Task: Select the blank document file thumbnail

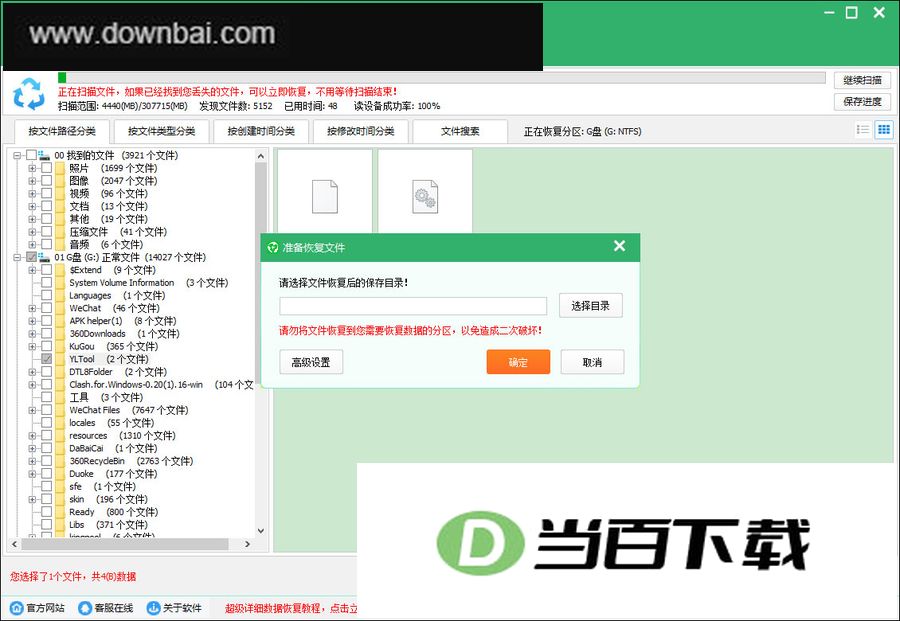Action: [325, 196]
